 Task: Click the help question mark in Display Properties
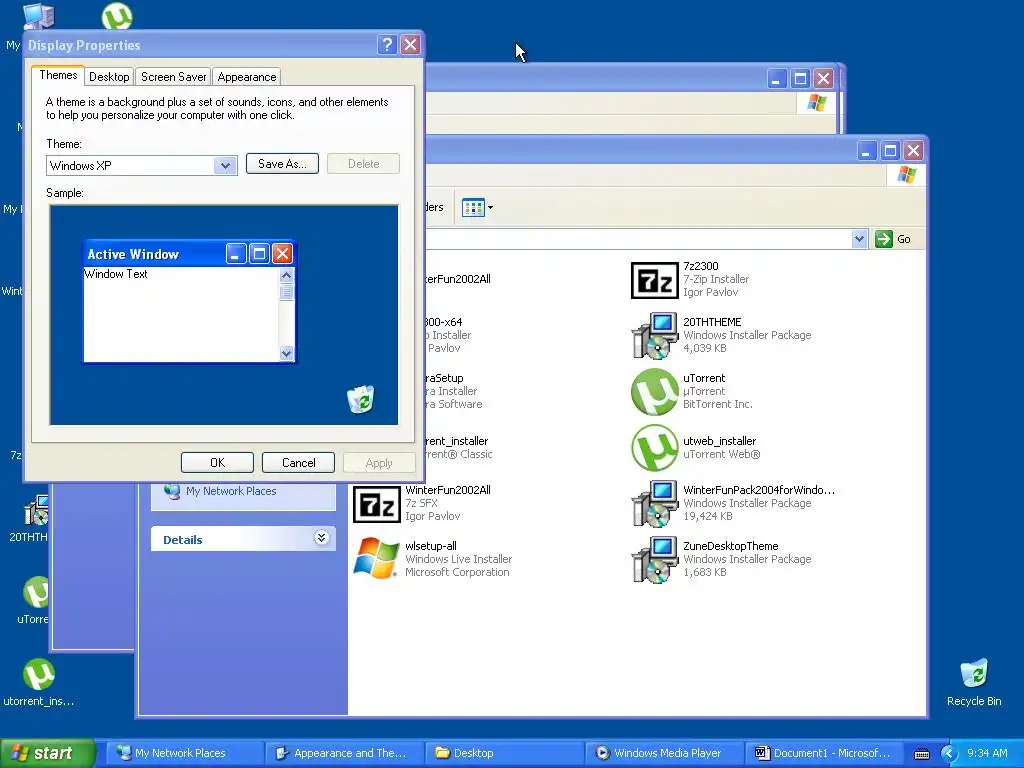click(x=387, y=44)
